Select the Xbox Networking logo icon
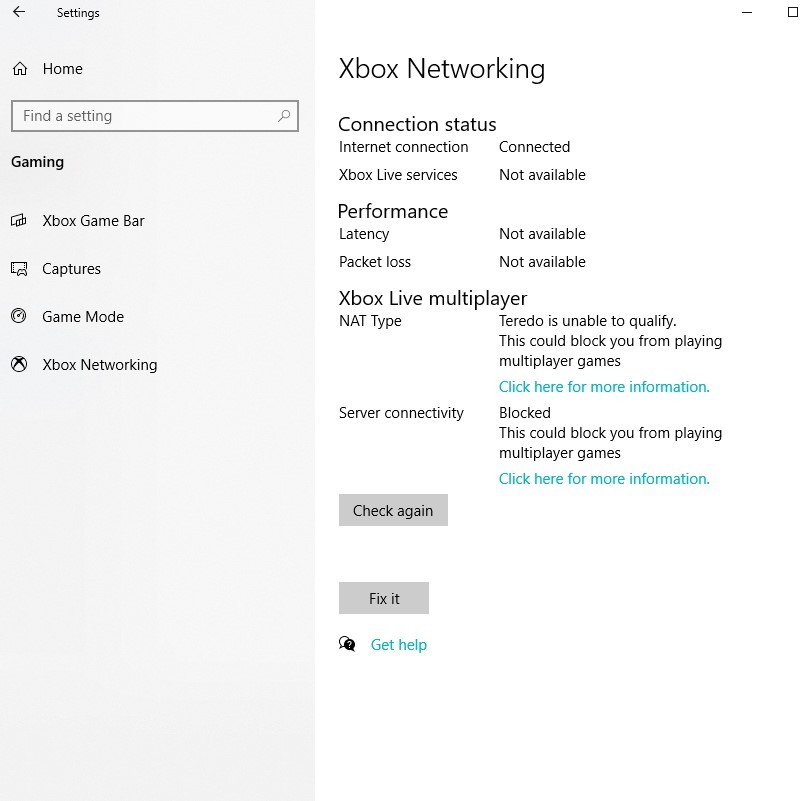Screen dimensions: 805x801 [x=19, y=364]
